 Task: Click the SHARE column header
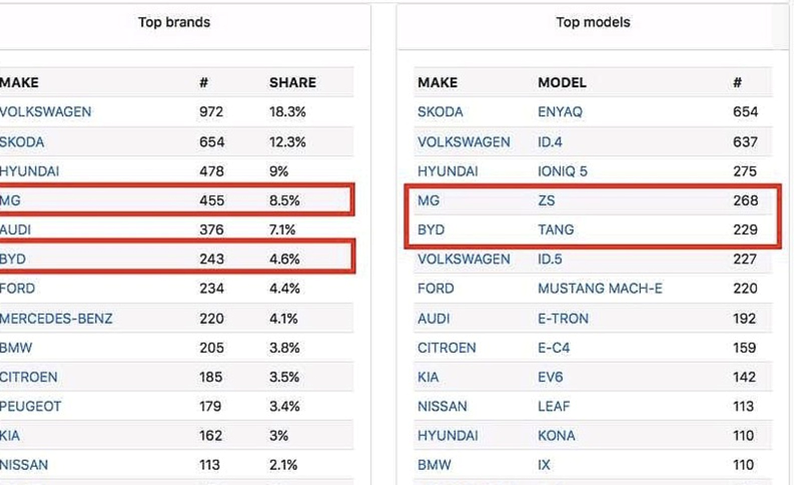pyautogui.click(x=292, y=83)
